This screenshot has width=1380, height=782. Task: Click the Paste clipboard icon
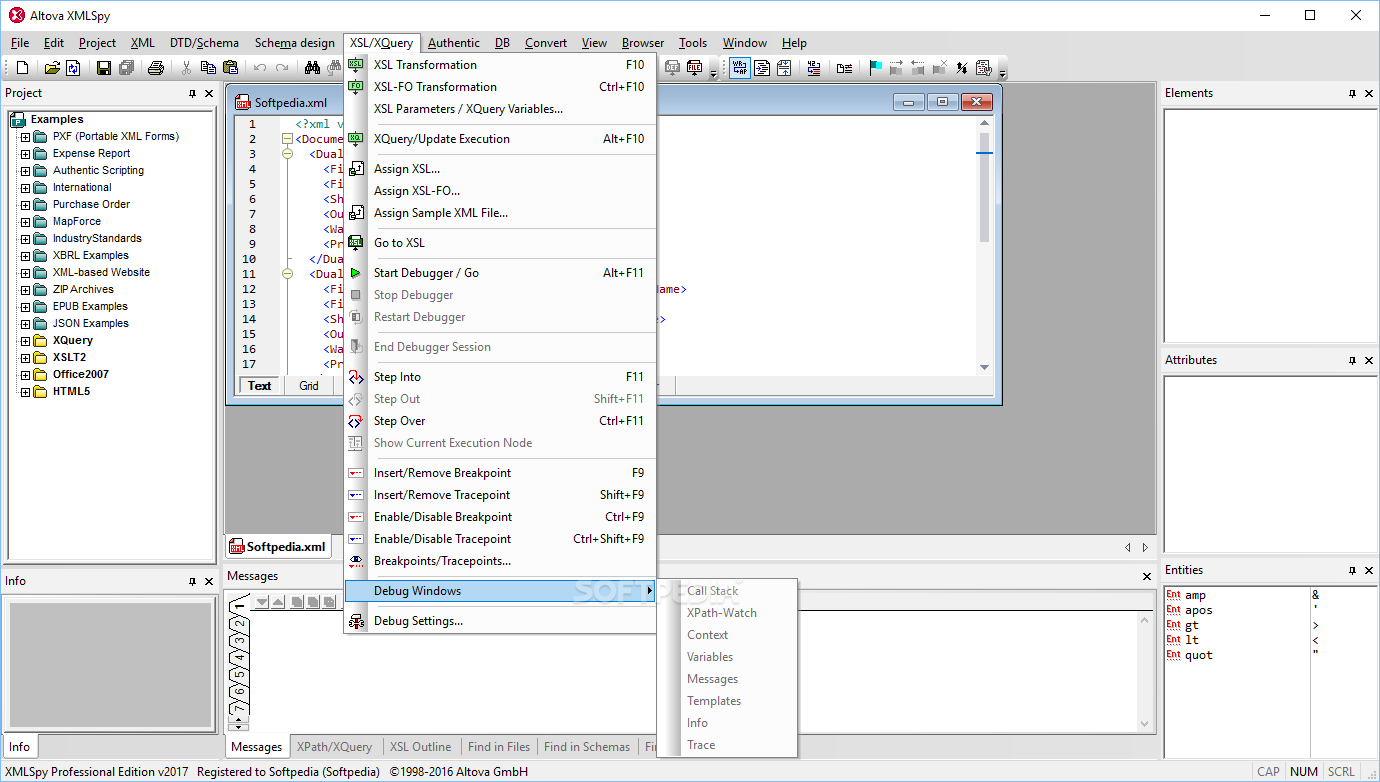230,68
